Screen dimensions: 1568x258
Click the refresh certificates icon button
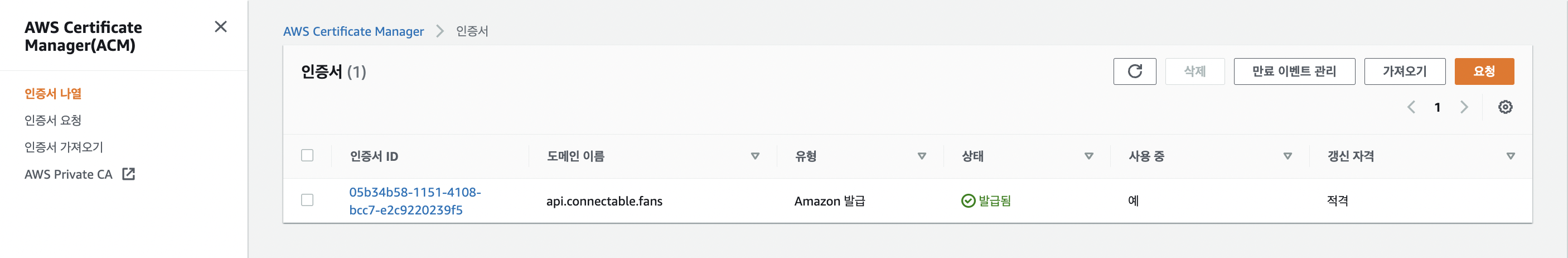(x=1134, y=71)
